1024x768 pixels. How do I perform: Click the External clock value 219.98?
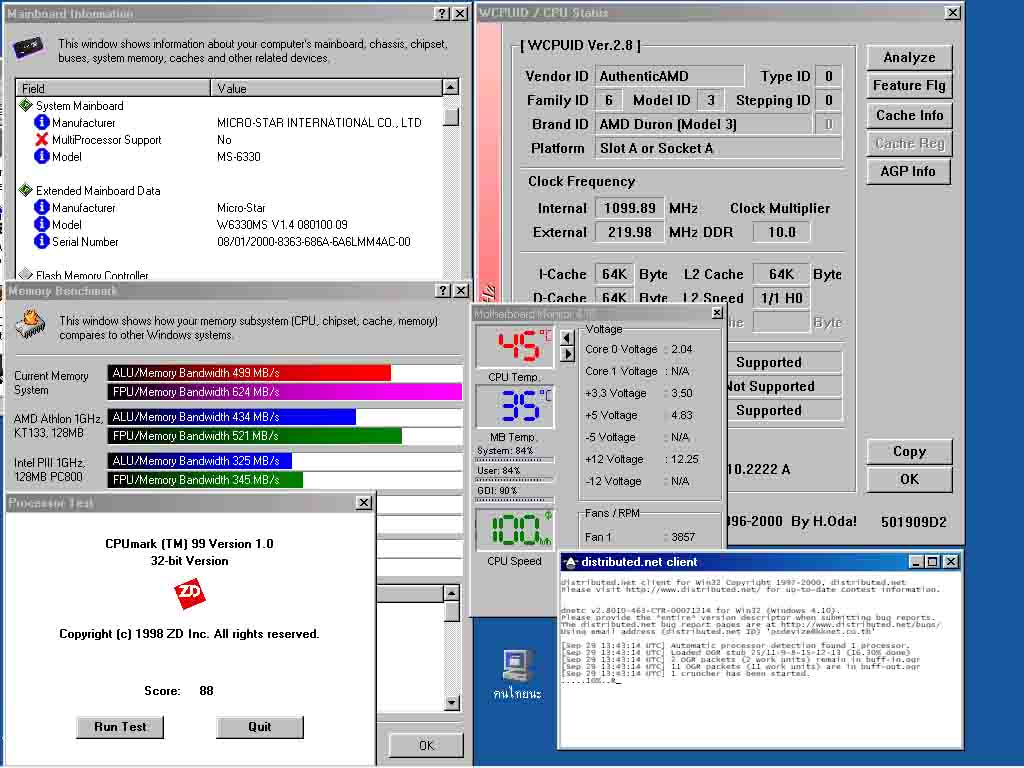[630, 232]
